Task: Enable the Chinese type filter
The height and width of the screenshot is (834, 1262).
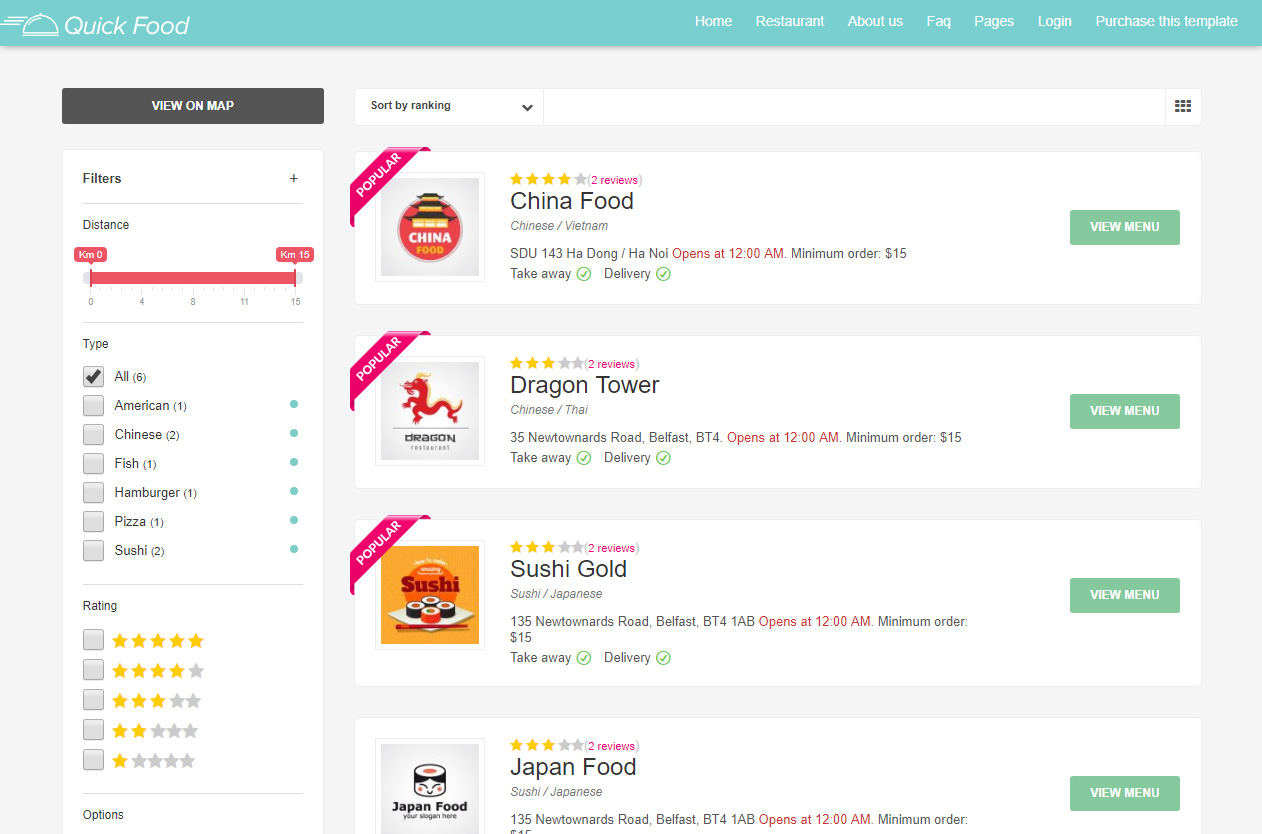Action: click(93, 435)
